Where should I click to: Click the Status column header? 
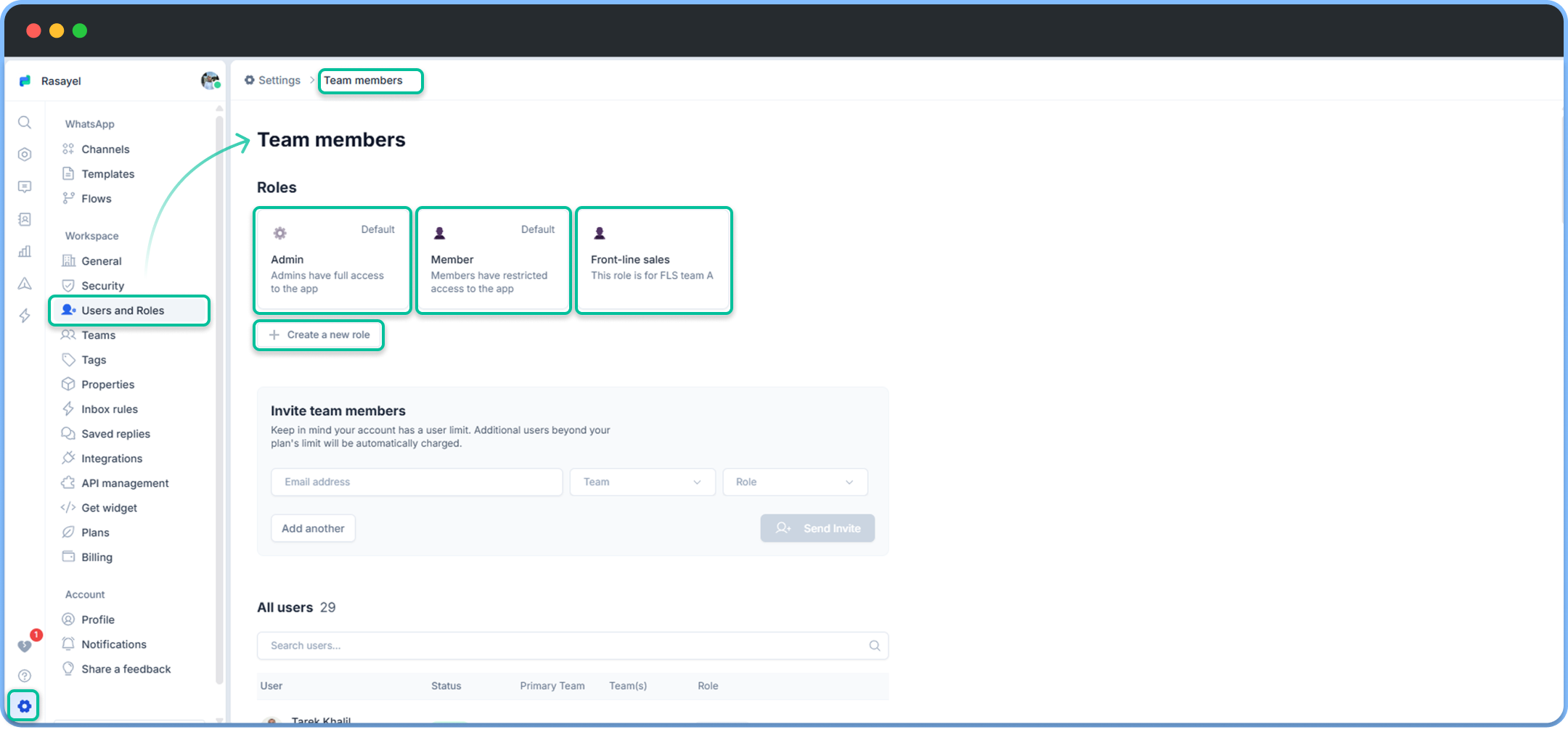pyautogui.click(x=446, y=686)
